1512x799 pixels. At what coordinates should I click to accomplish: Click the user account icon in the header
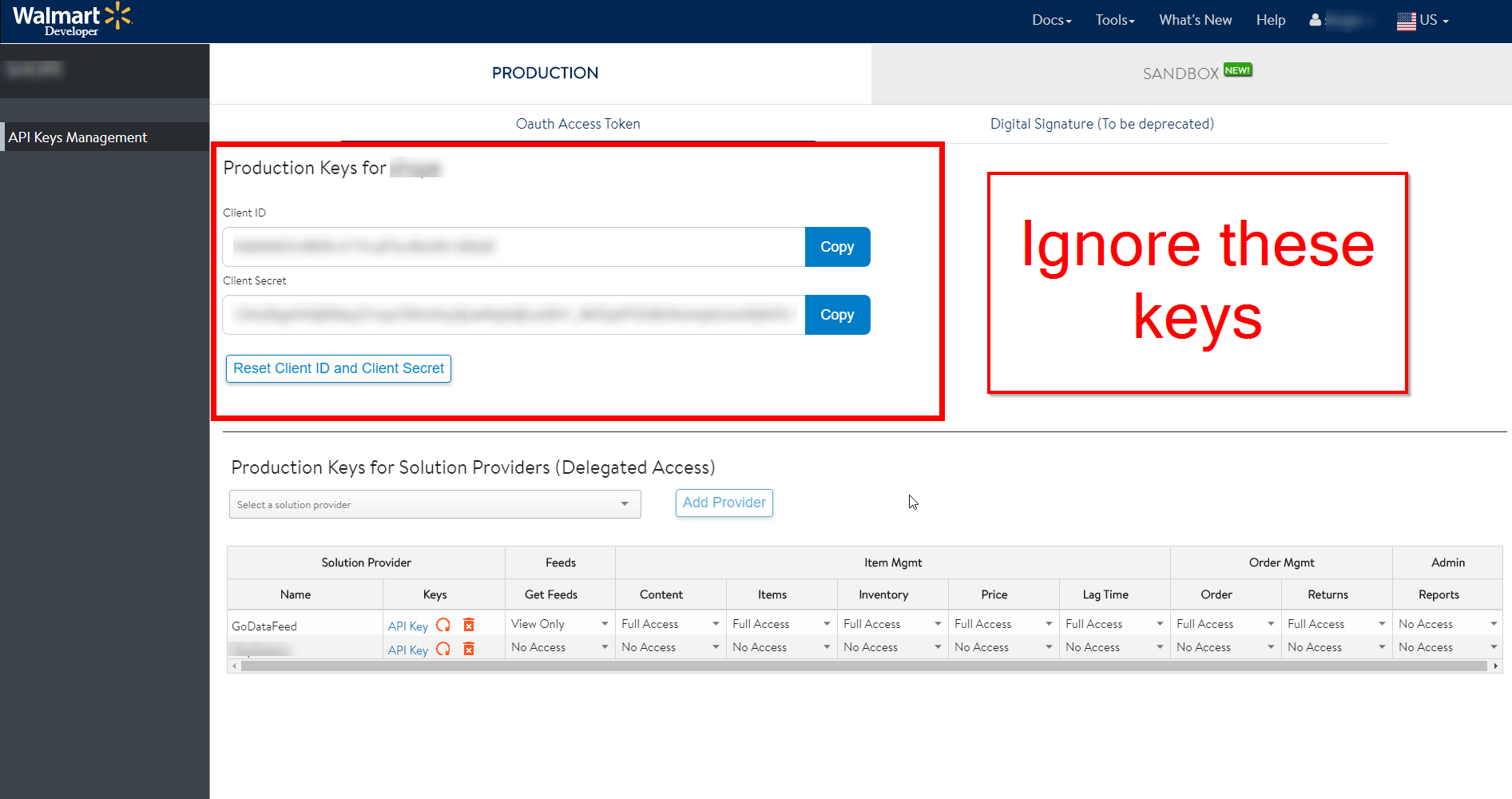click(1315, 20)
